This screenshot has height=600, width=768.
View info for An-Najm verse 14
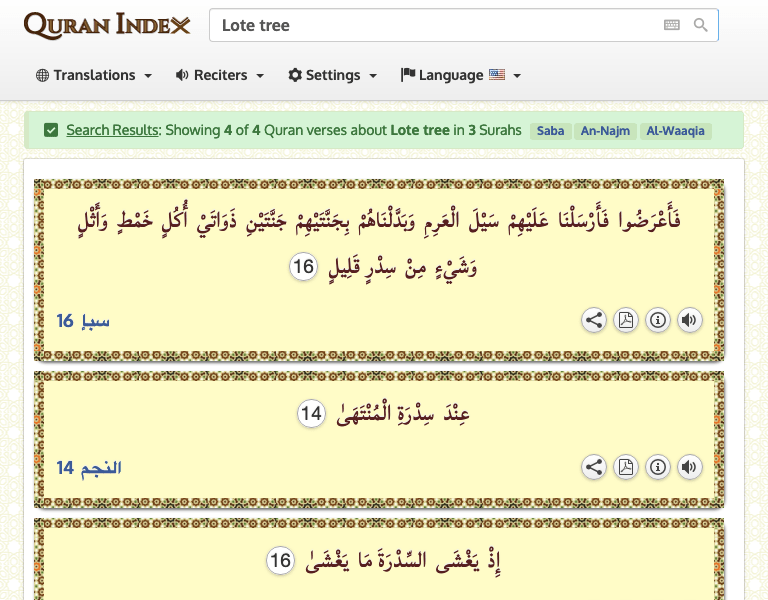[657, 467]
